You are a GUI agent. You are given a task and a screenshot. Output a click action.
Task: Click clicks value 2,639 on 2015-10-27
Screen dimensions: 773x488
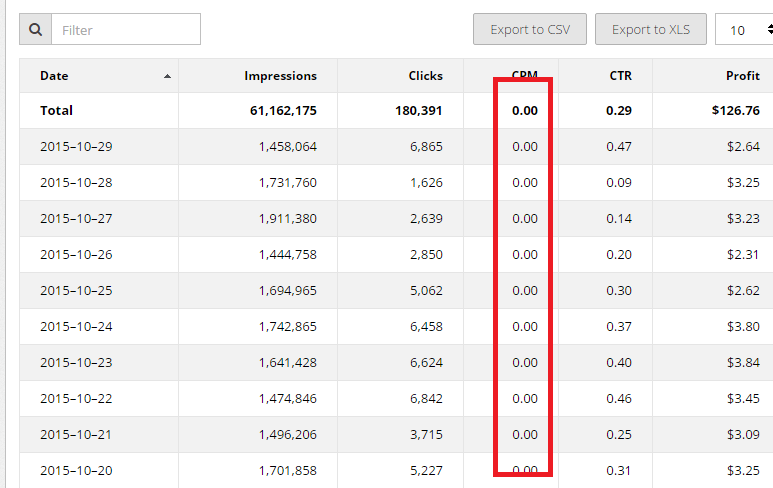[425, 219]
